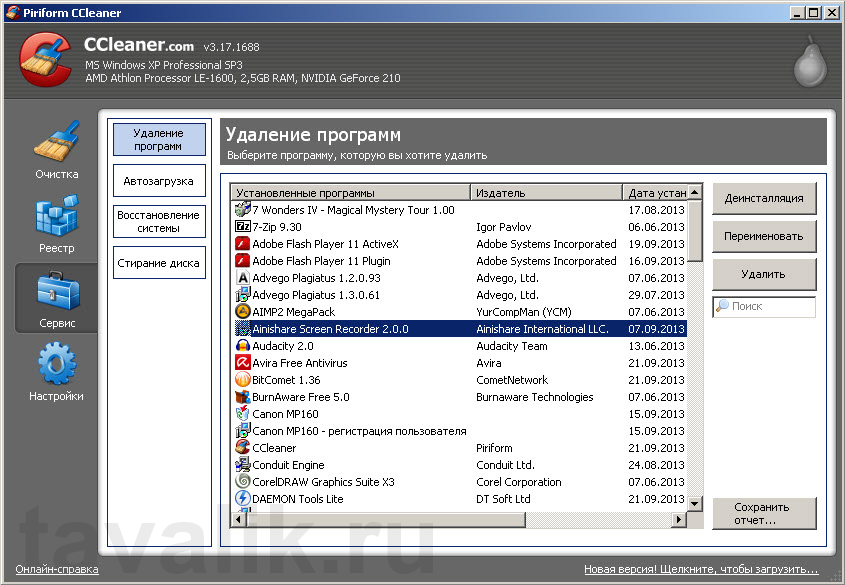Viewport: 845px width, 585px height.
Task: Click the Деинсталляция button
Action: tap(764, 198)
